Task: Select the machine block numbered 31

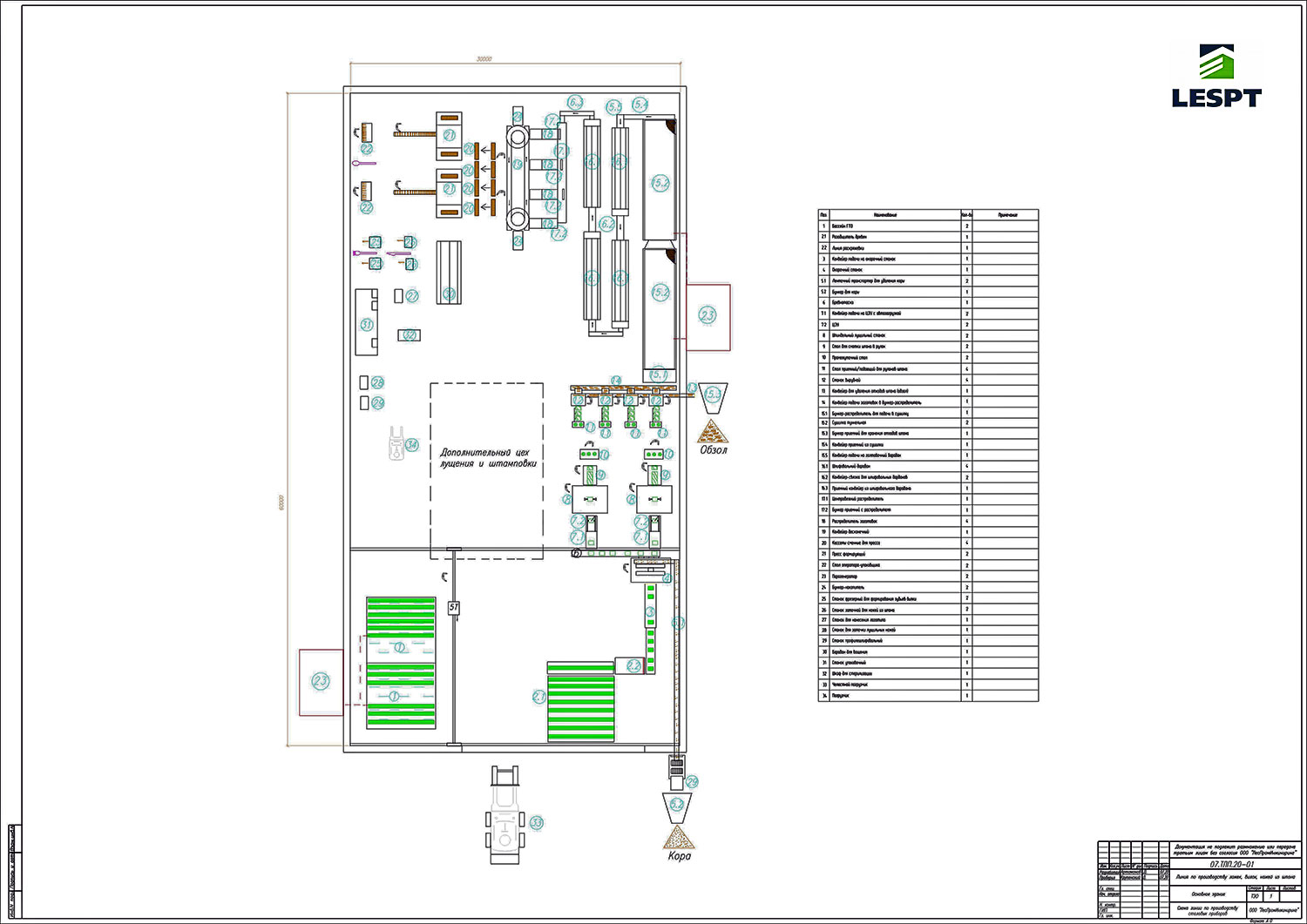Action: tap(366, 322)
